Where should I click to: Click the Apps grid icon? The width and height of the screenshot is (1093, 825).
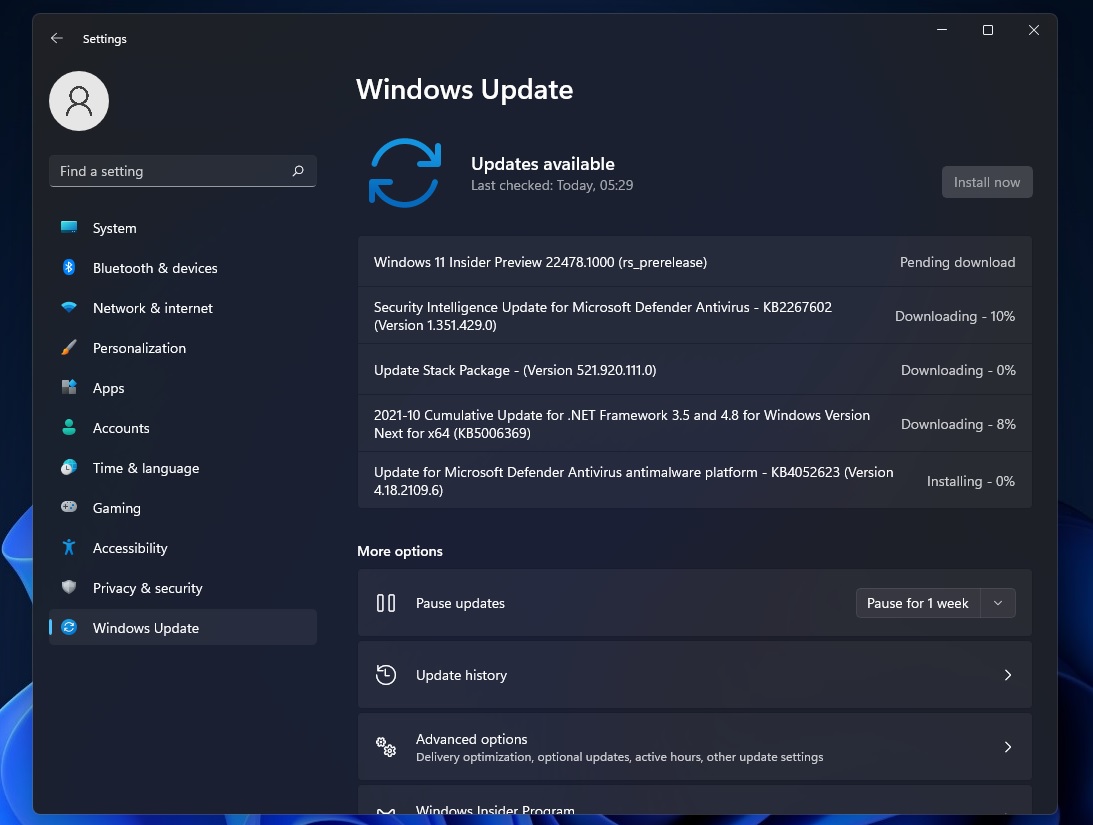(x=69, y=387)
